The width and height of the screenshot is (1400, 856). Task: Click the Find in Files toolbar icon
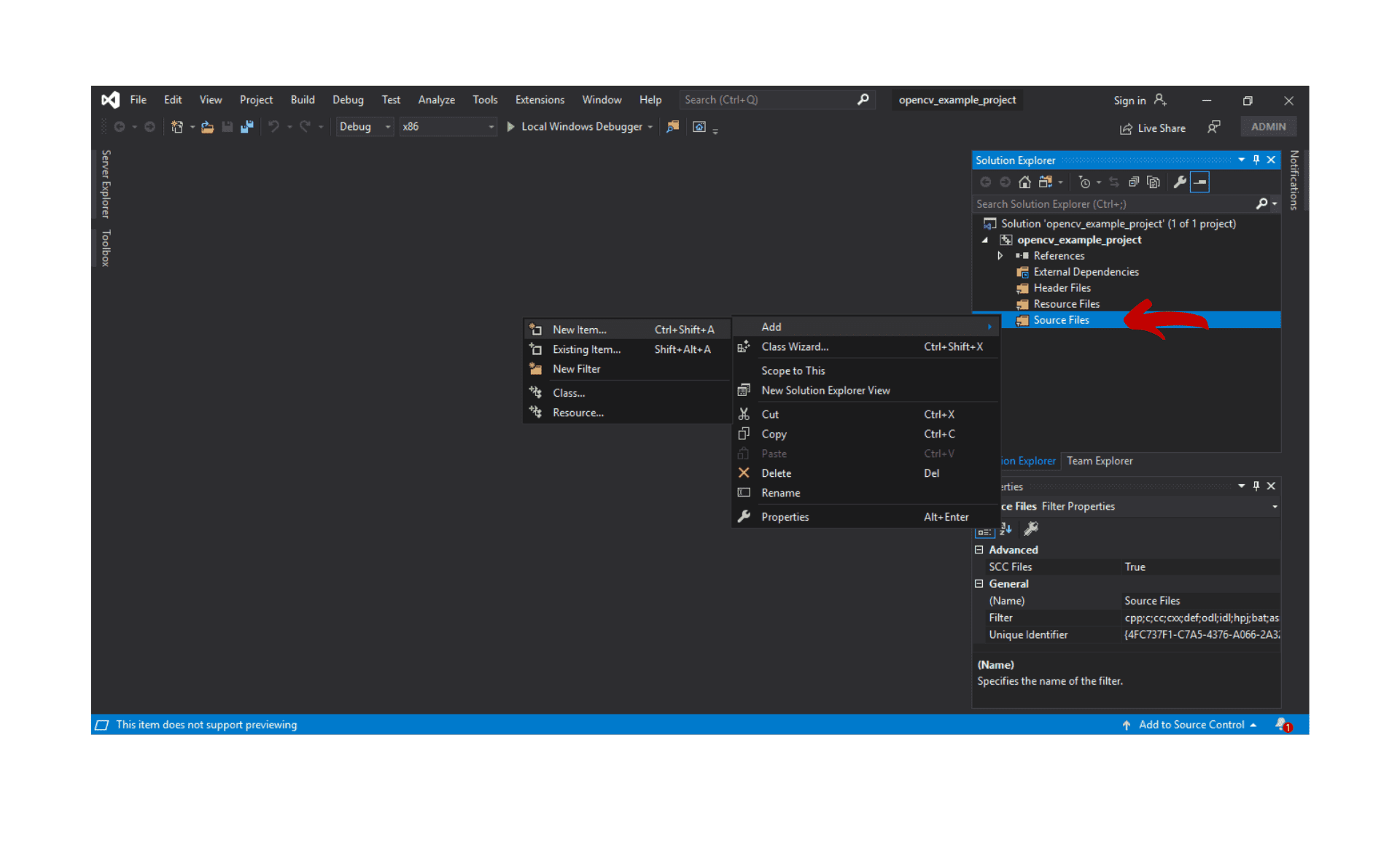pos(672,127)
